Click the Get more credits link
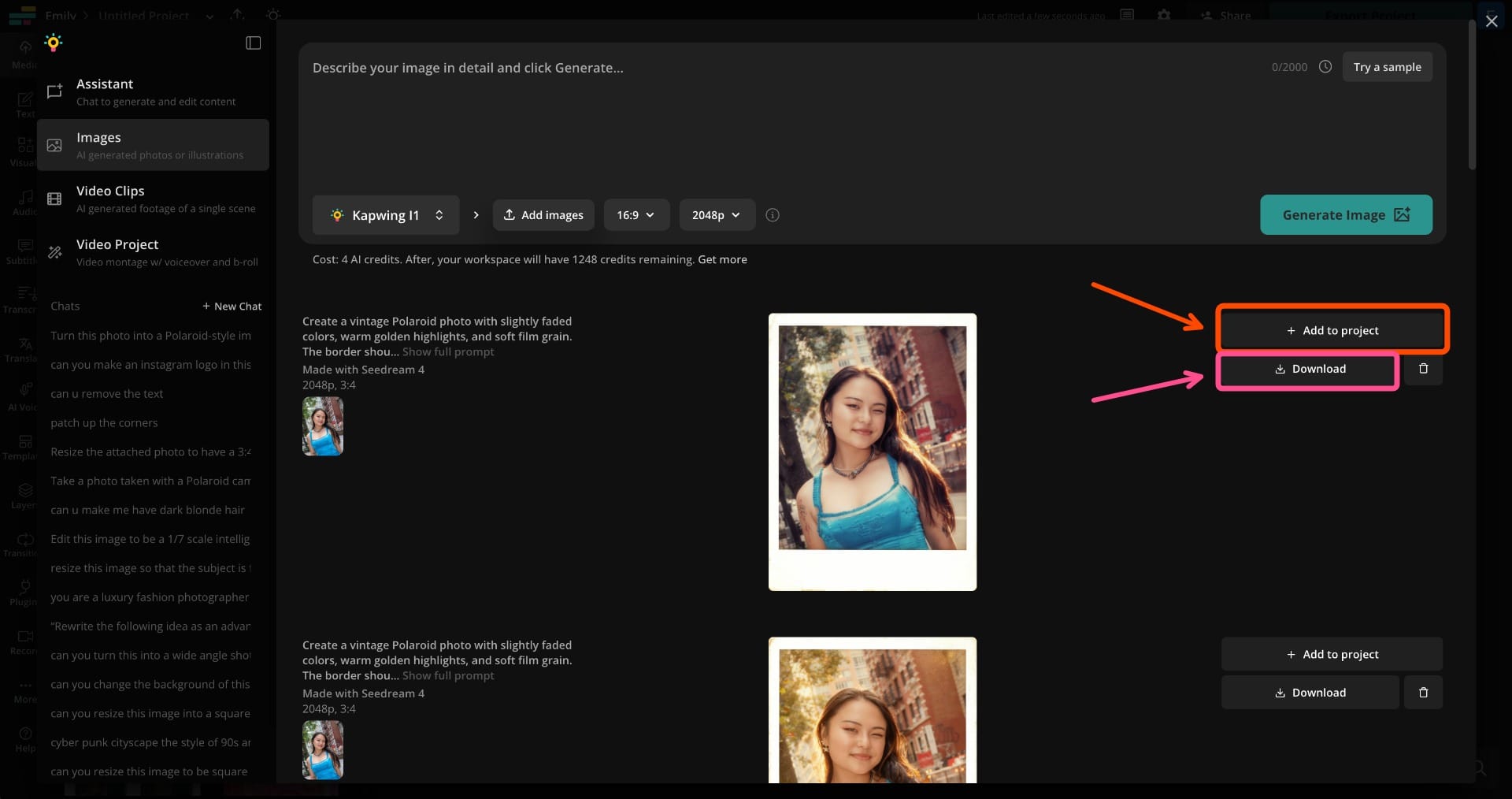1512x799 pixels. click(722, 259)
